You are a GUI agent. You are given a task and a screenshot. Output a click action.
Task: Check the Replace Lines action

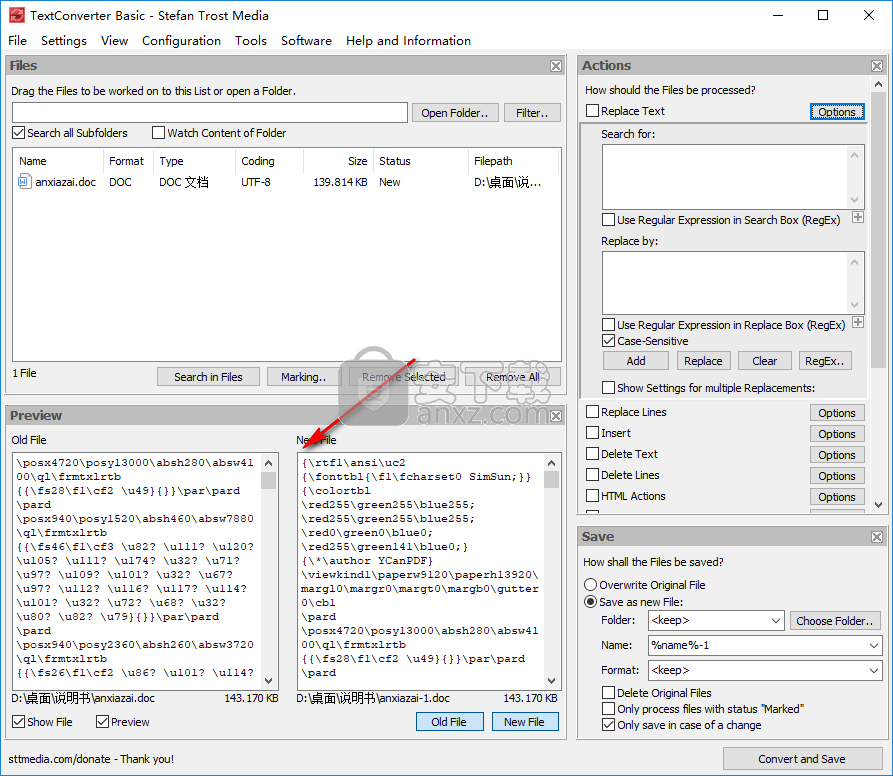coord(592,412)
